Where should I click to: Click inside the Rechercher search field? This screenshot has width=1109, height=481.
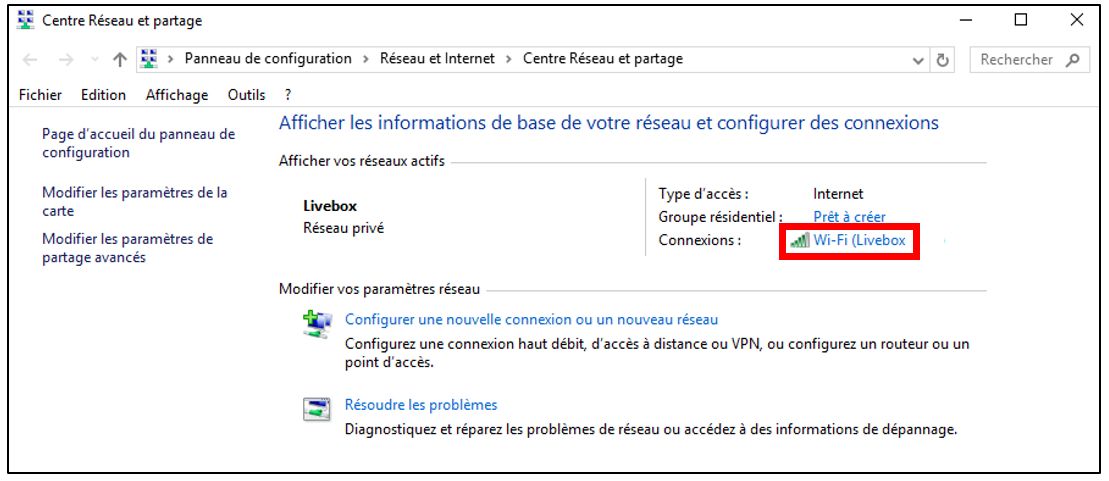(1016, 60)
